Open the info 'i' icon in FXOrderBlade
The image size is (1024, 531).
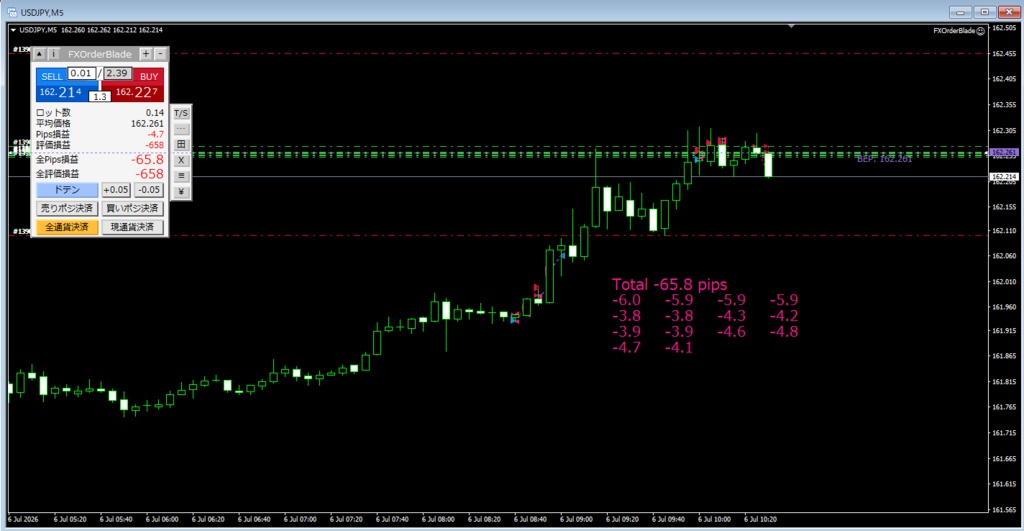click(x=54, y=54)
